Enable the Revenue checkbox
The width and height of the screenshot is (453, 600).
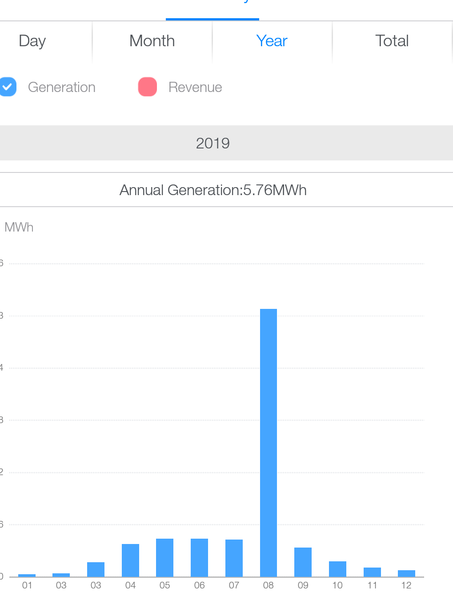(147, 87)
